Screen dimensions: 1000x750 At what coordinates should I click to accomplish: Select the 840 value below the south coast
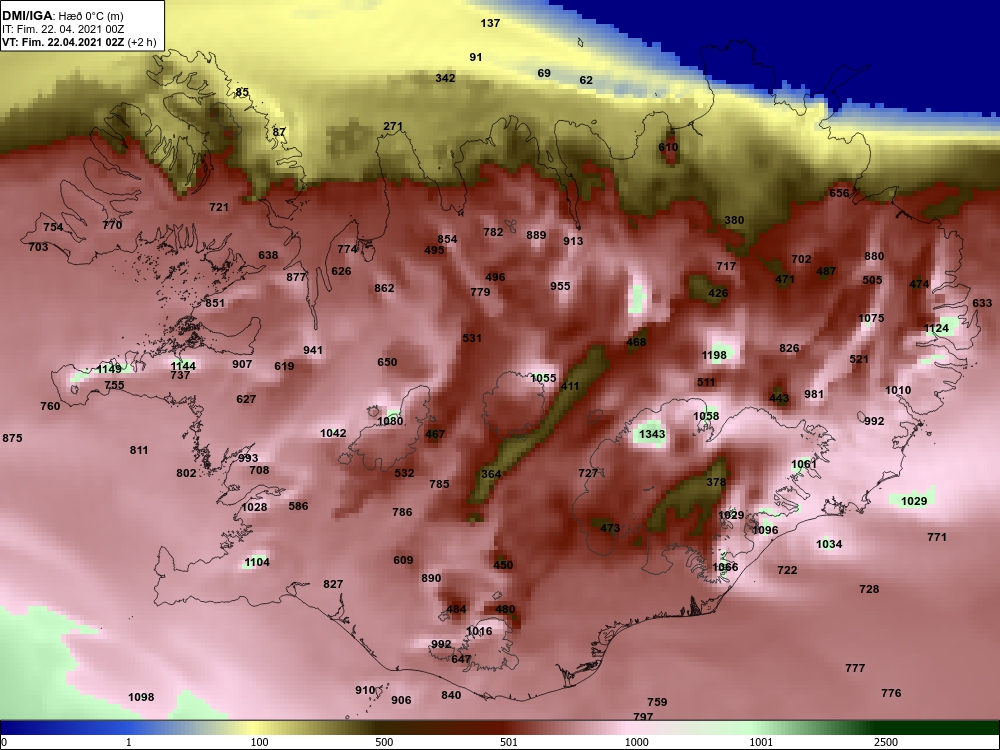pos(451,695)
